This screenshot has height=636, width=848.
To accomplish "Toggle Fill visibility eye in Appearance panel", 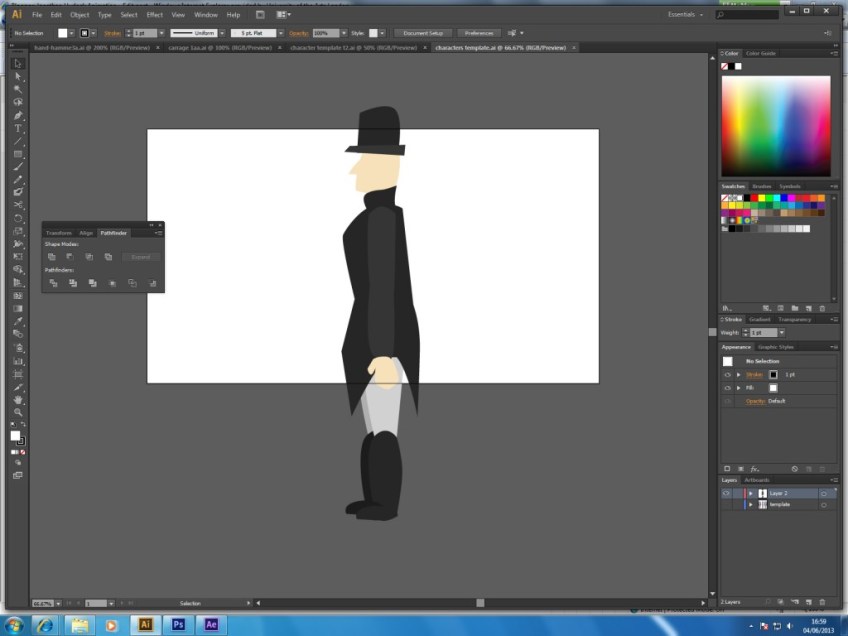I will [x=728, y=388].
